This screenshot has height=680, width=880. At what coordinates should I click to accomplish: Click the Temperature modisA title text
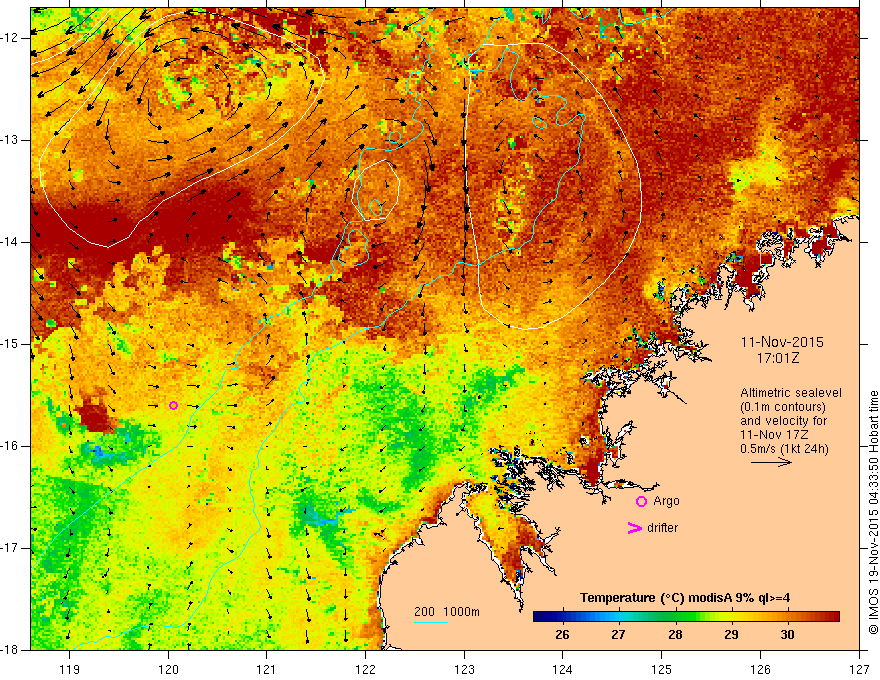click(x=685, y=598)
